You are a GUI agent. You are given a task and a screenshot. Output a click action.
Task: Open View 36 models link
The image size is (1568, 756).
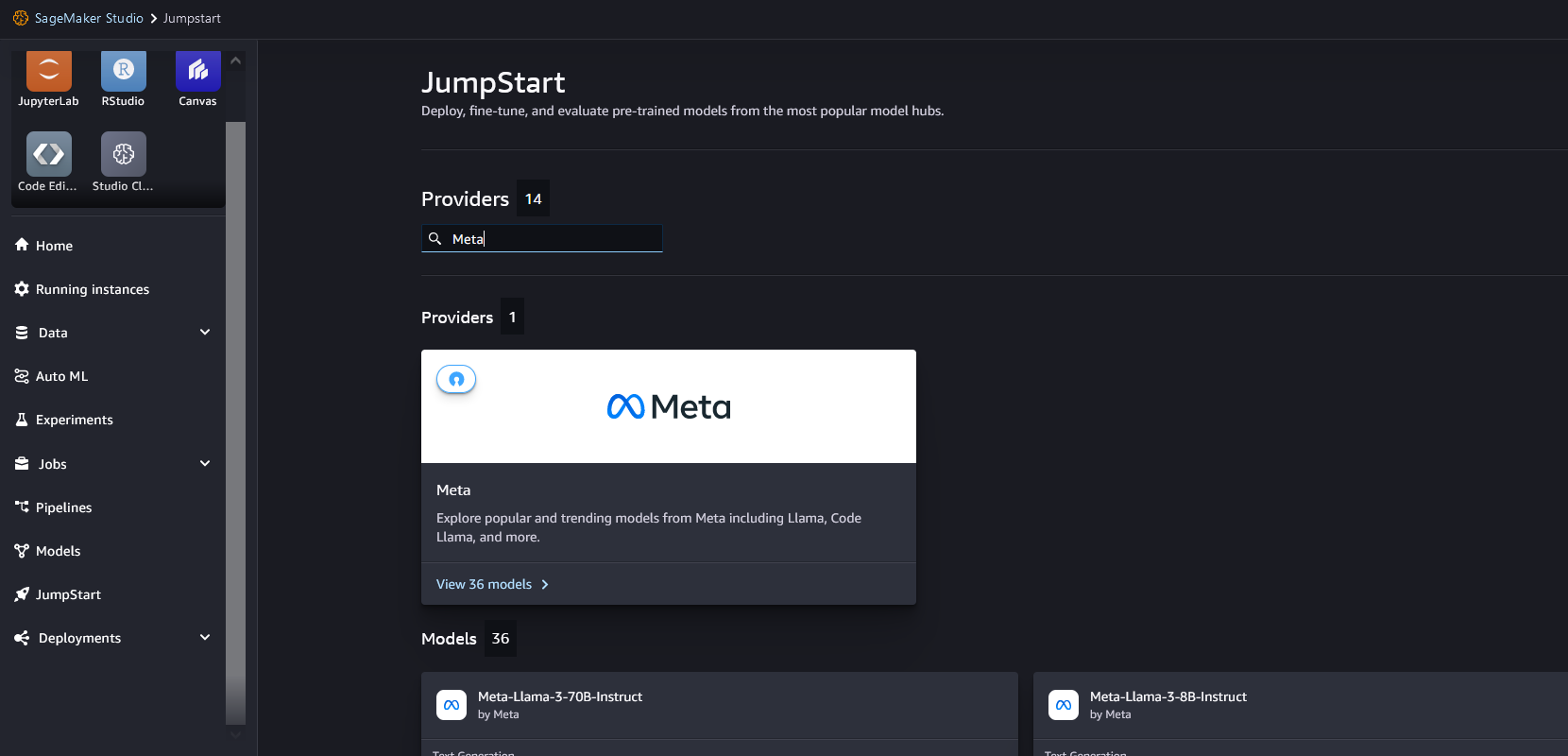[484, 584]
